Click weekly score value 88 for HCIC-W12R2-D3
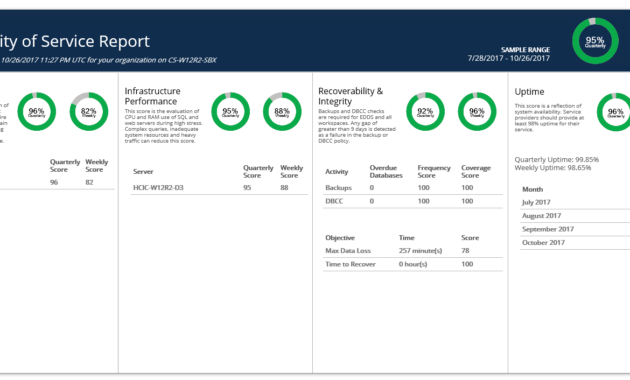This screenshot has height=380, width=630. pos(284,188)
